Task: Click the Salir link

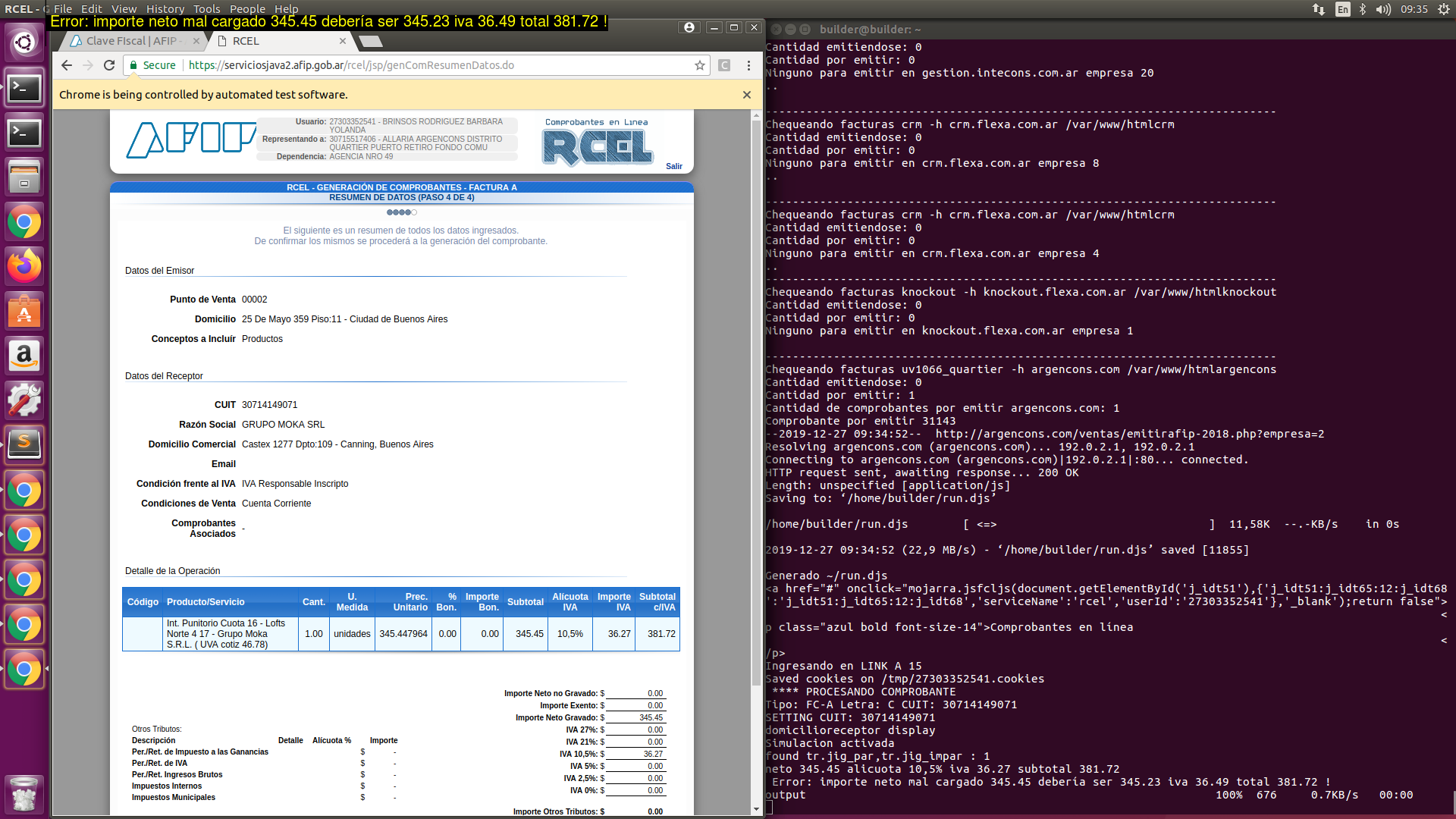Action: (x=674, y=166)
